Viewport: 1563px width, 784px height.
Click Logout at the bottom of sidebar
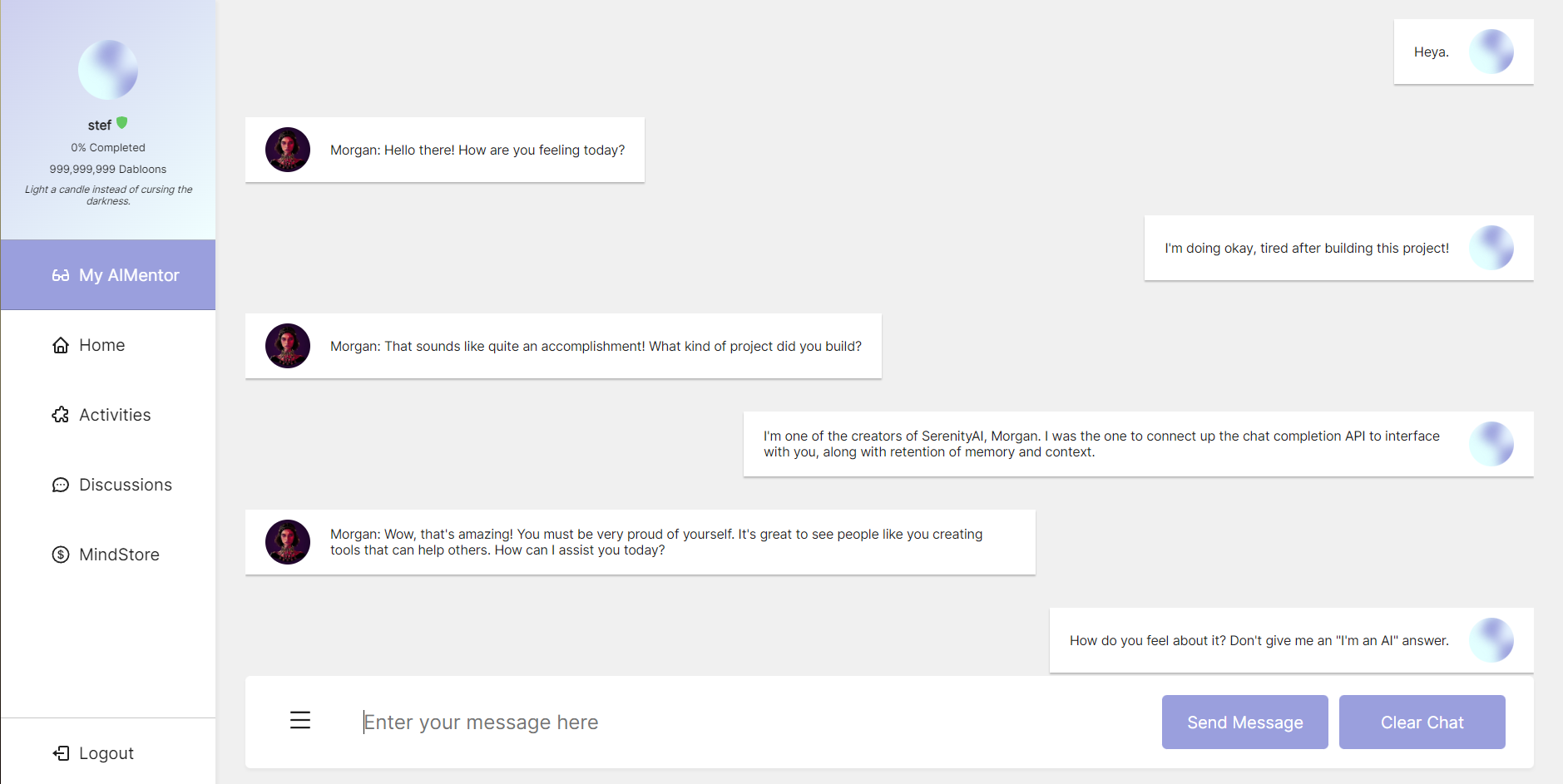tap(106, 752)
